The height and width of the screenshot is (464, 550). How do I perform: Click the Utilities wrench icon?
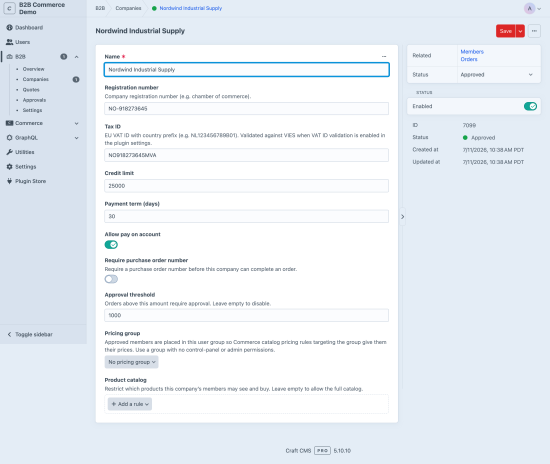[x=9, y=152]
